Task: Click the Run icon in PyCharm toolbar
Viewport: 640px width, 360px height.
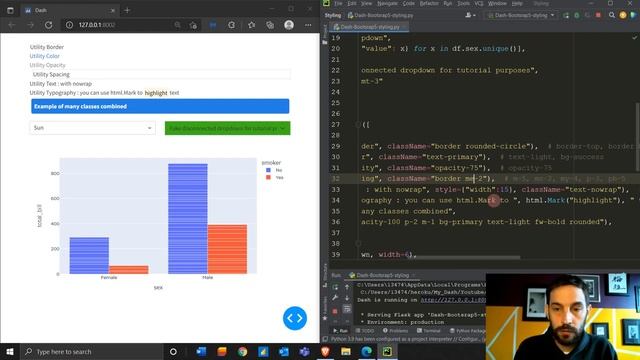Action: (566, 15)
